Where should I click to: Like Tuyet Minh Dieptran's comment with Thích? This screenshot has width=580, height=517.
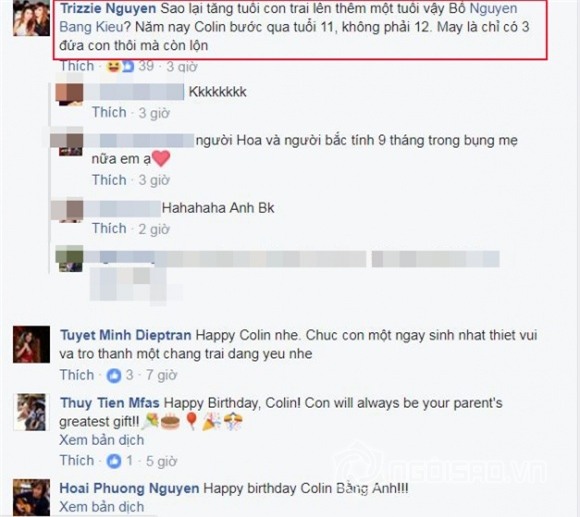pyautogui.click(x=77, y=375)
